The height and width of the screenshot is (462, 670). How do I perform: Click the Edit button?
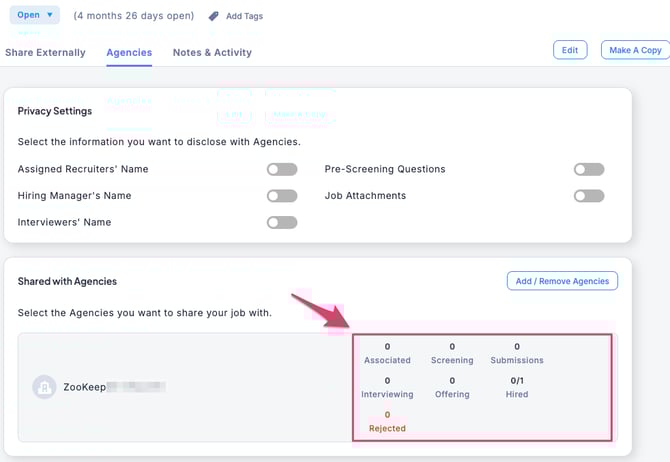(x=569, y=50)
